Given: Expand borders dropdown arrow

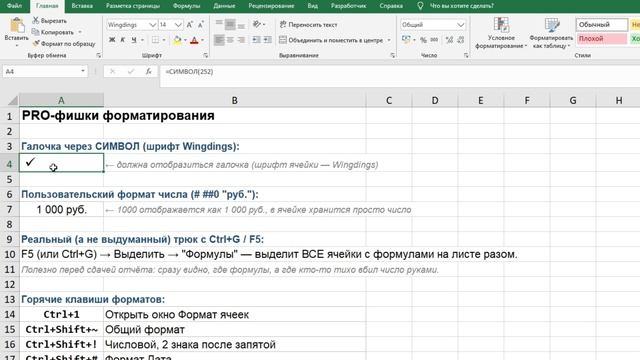Looking at the screenshot, I should point(164,40).
